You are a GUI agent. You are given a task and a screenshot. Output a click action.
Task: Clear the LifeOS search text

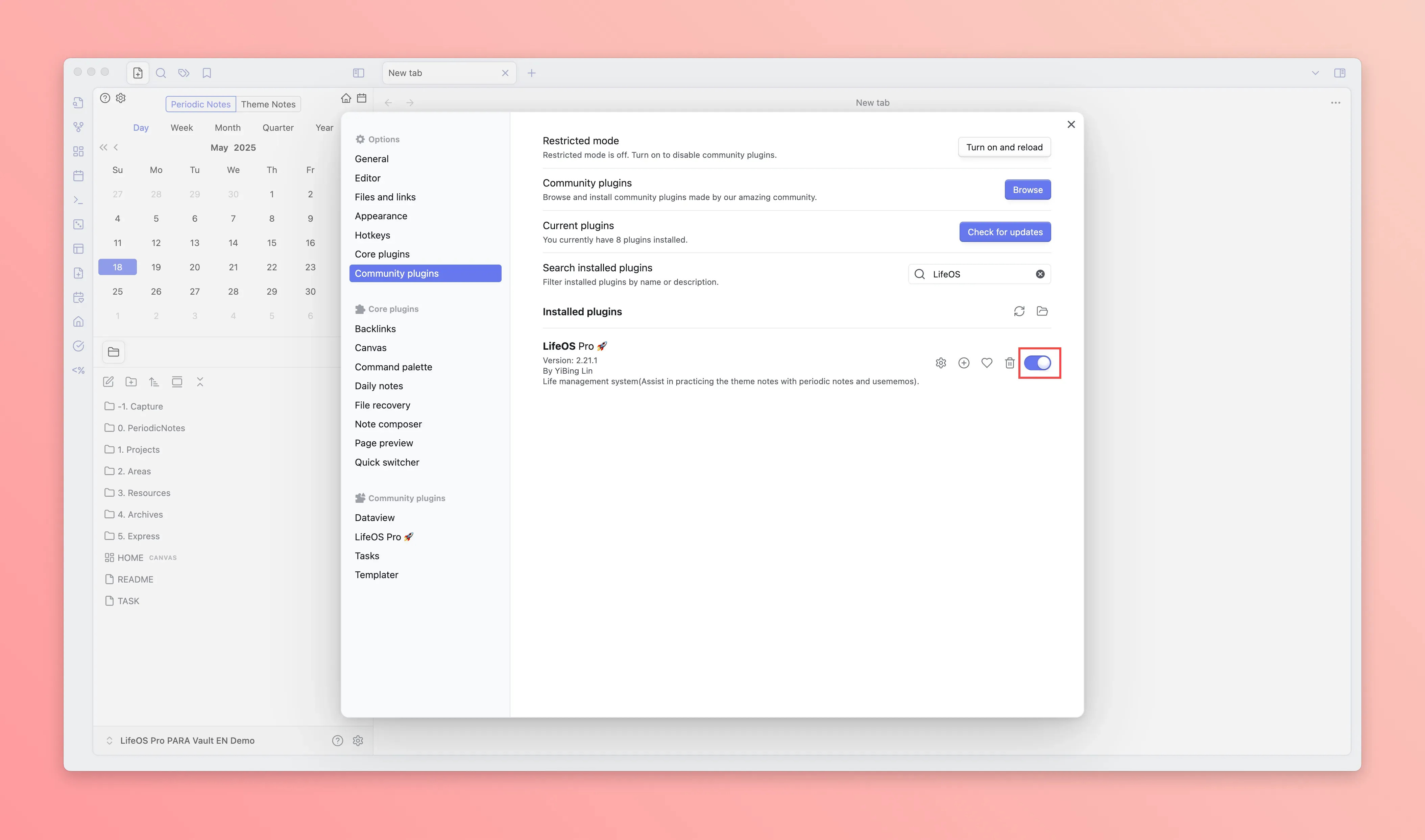[1040, 274]
